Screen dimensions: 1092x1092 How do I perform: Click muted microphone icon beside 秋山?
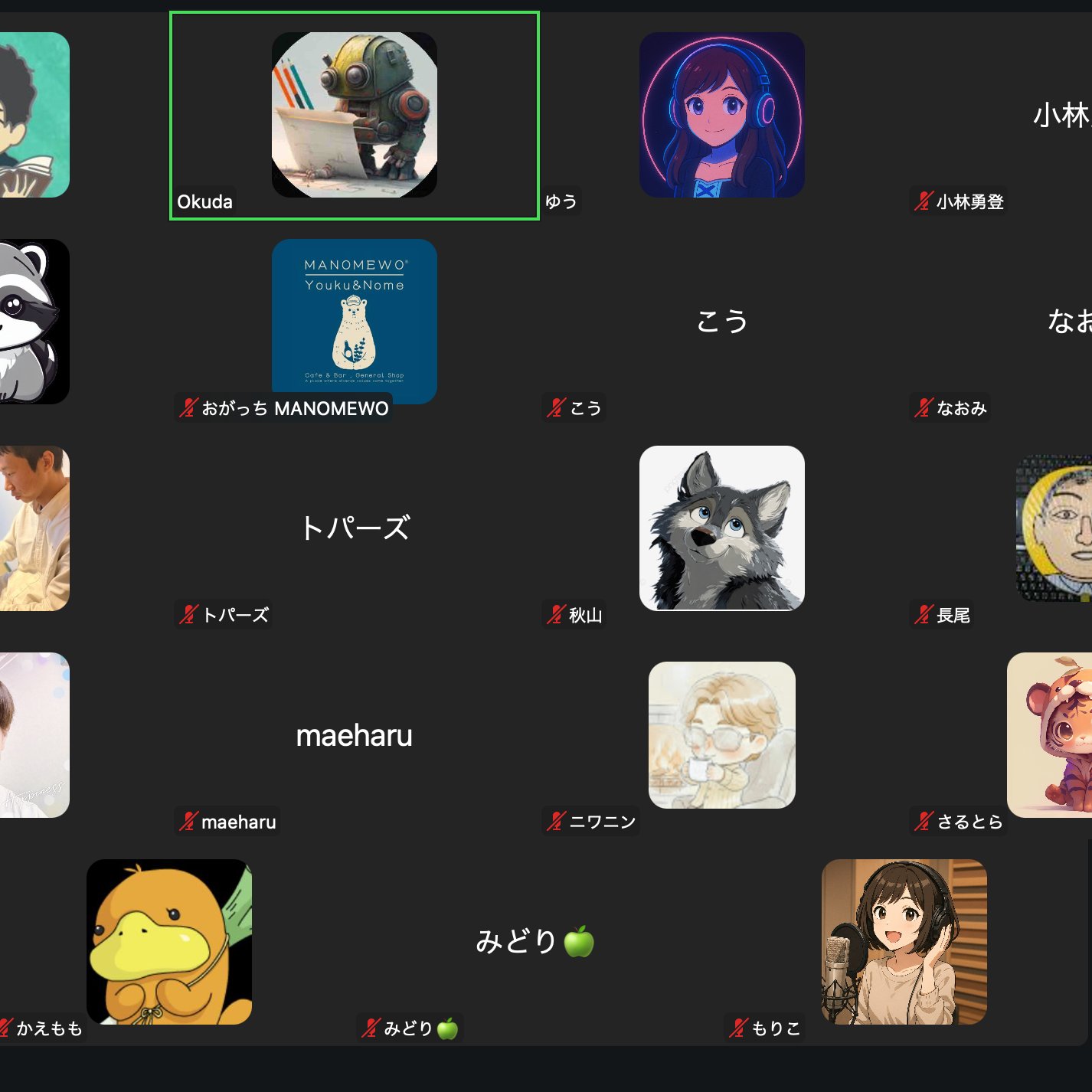coord(556,615)
